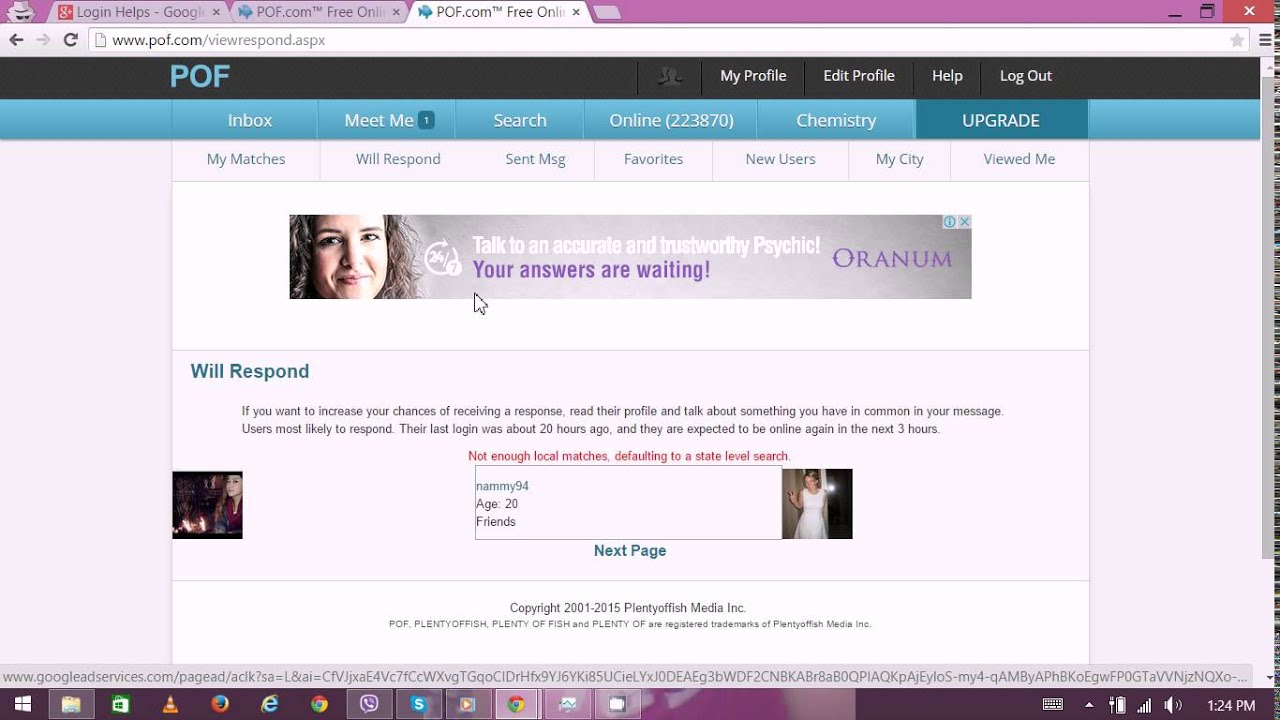Open first Chrome icon beside Internet Explorer
1280x720 pixels.
pyautogui.click(x=319, y=704)
